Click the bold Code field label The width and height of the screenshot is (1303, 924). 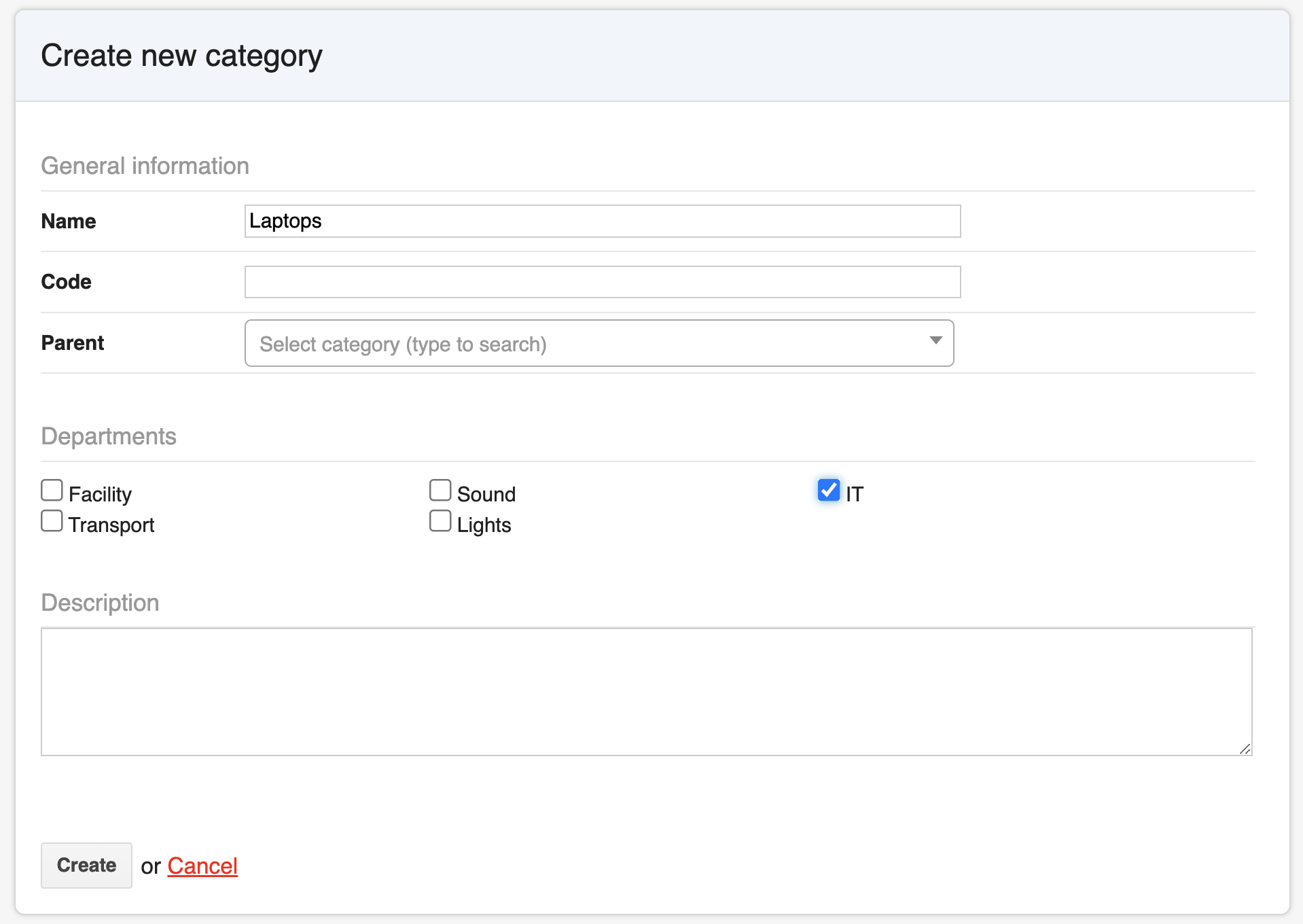[67, 282]
